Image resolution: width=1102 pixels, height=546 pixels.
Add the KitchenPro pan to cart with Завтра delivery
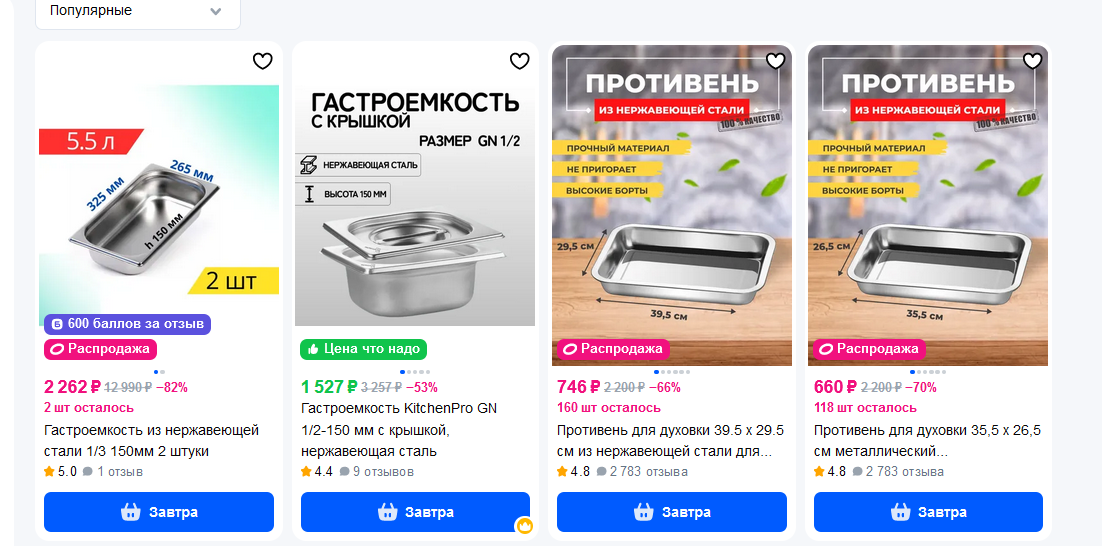point(415,512)
